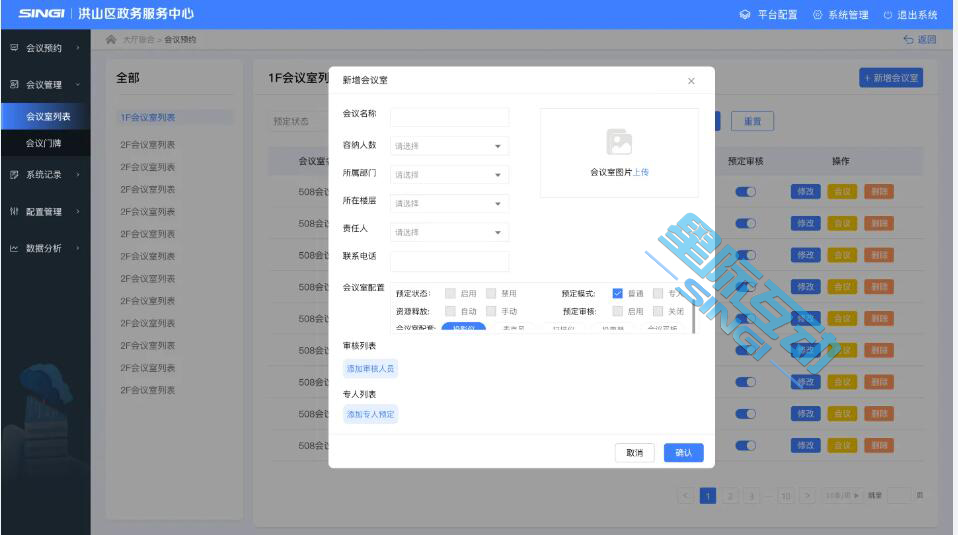The width and height of the screenshot is (958, 535).
Task: Click 确认 to confirm new room
Action: click(684, 453)
